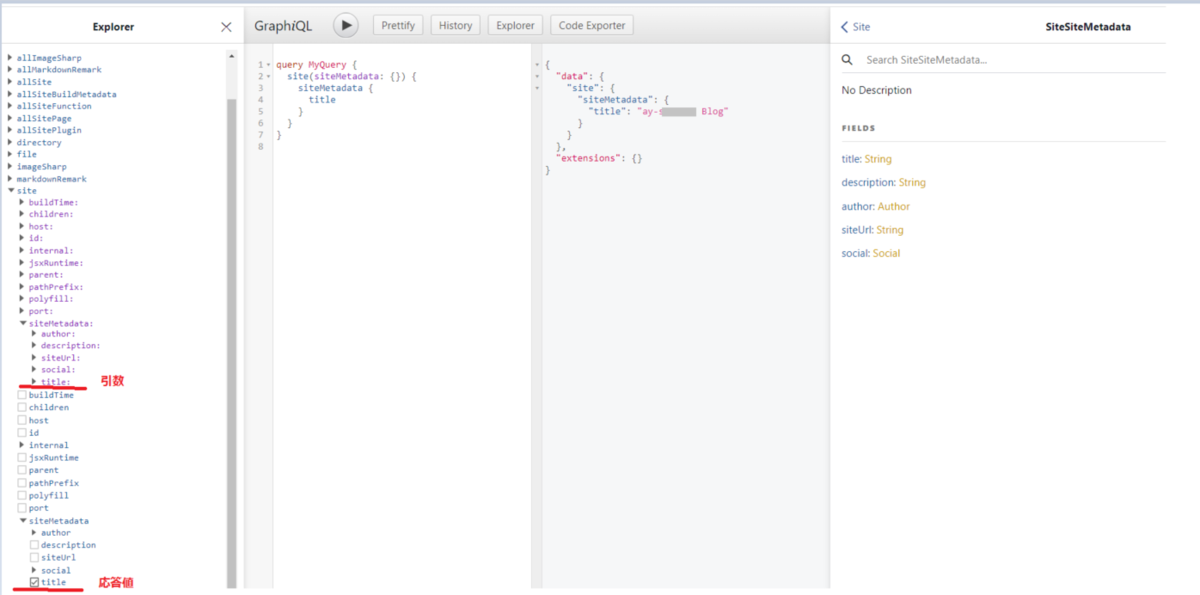This screenshot has height=595, width=1200.
Task: Expand the blue author field node
Action: point(34,533)
